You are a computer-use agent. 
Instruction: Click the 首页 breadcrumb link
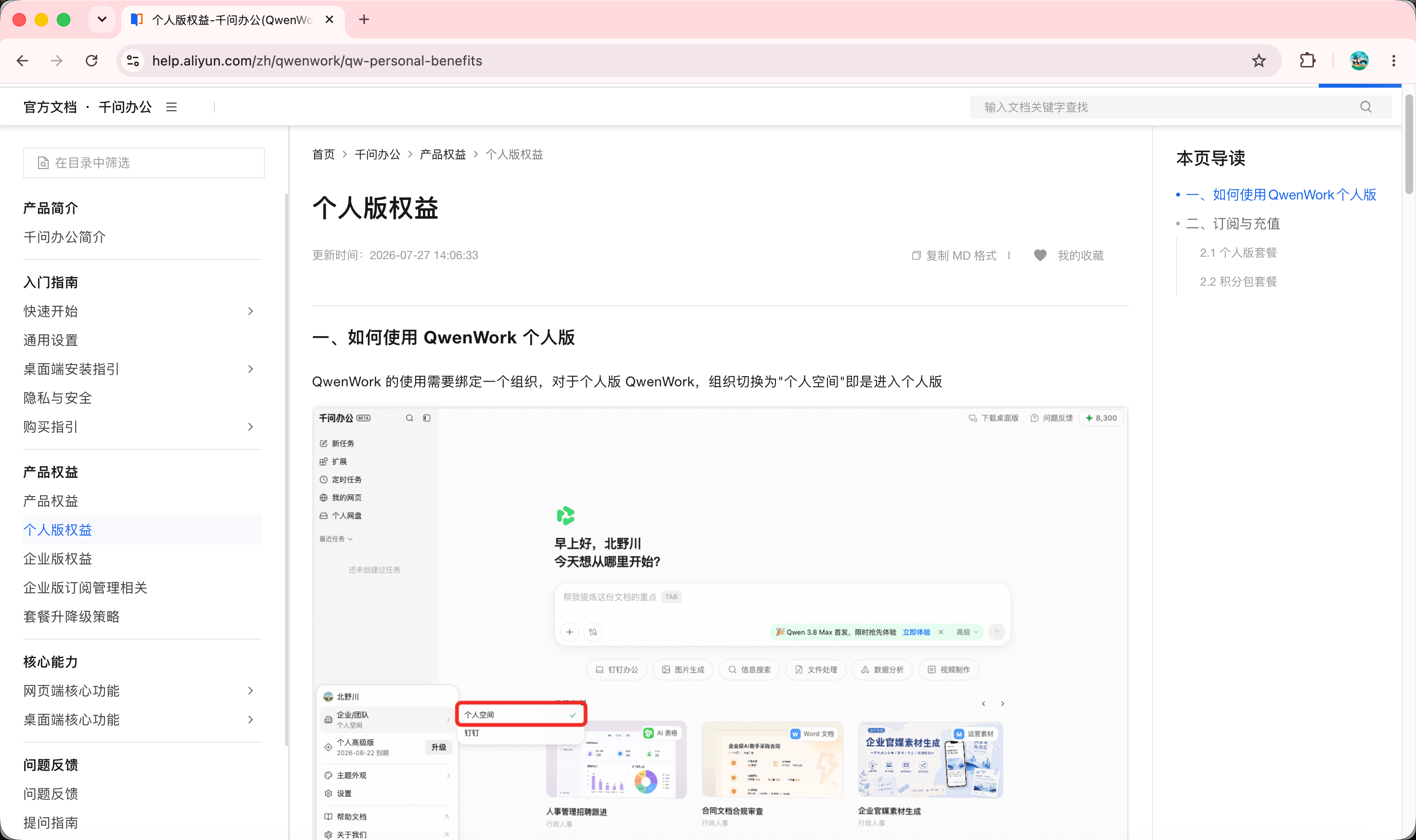click(323, 155)
